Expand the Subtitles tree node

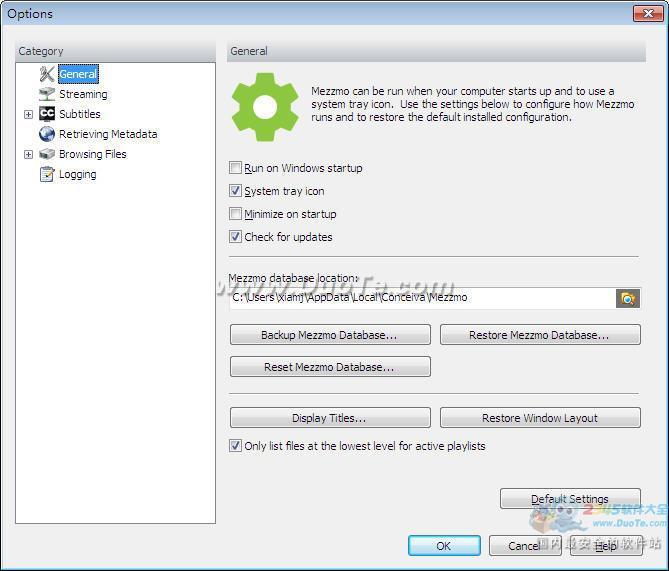coord(28,114)
